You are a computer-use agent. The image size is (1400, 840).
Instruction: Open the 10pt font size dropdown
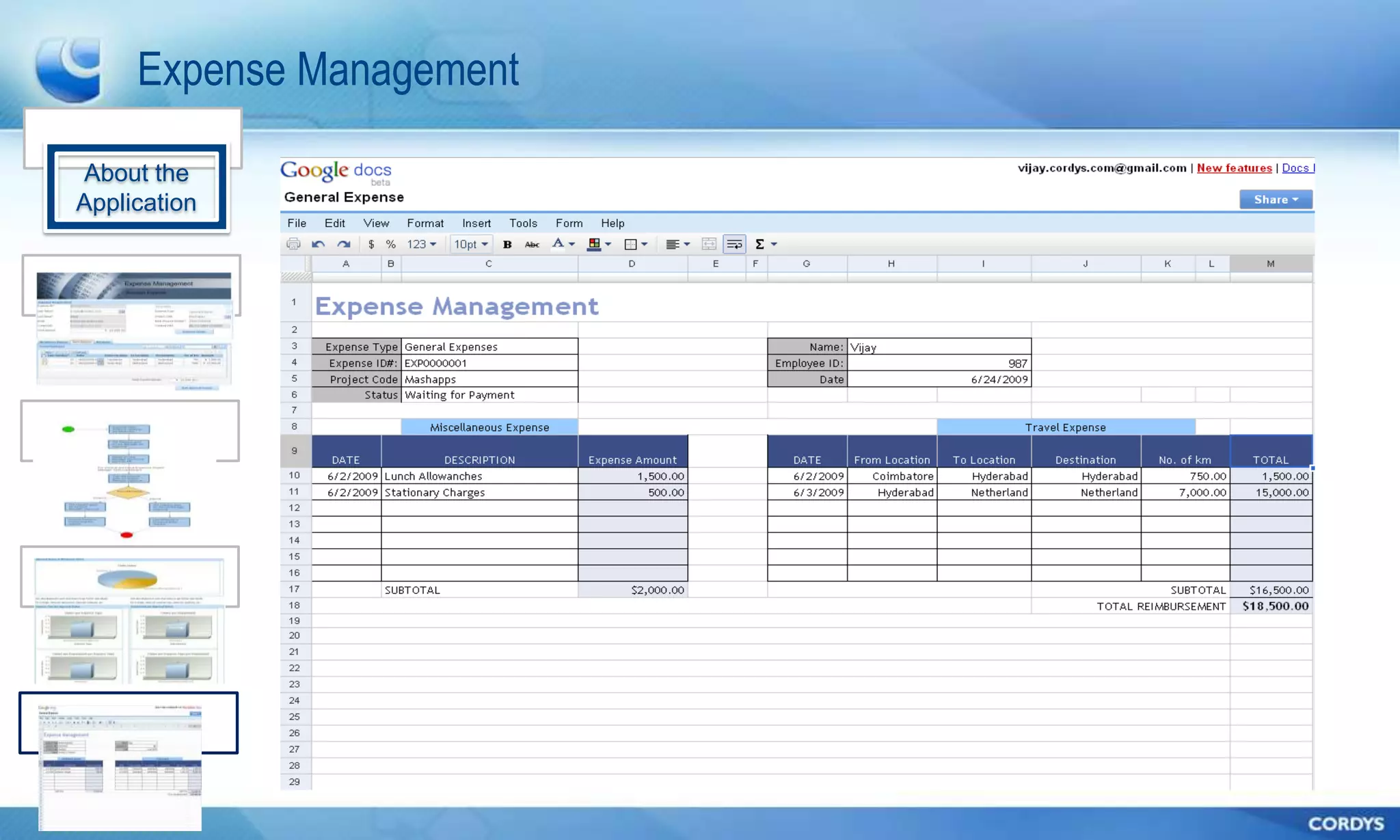tap(471, 244)
